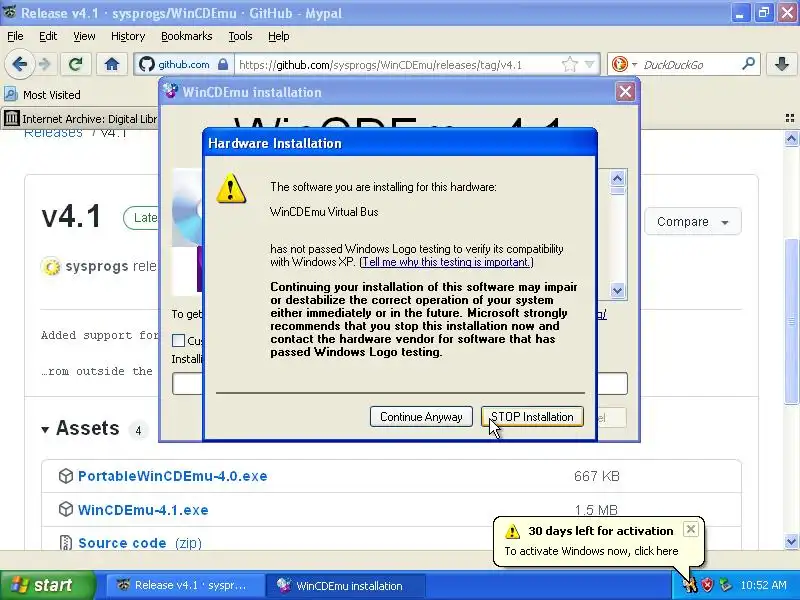Screen dimensions: 800x600
Task: Click the red security shield tray icon
Action: pos(707,585)
